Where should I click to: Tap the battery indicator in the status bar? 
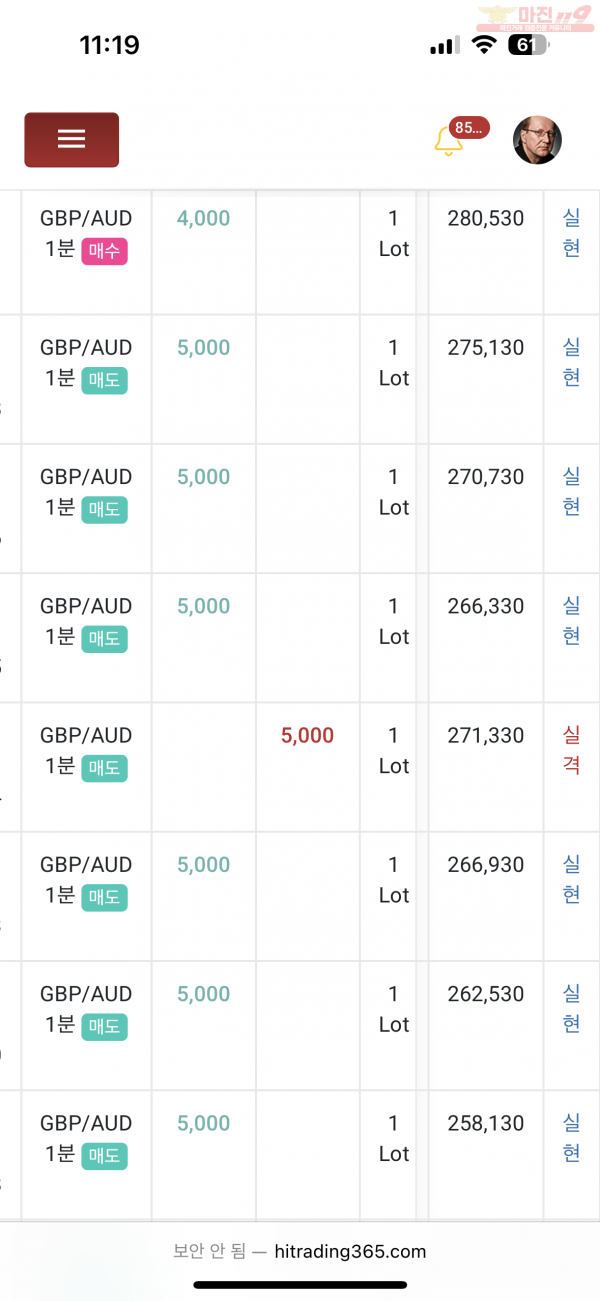pos(527,45)
